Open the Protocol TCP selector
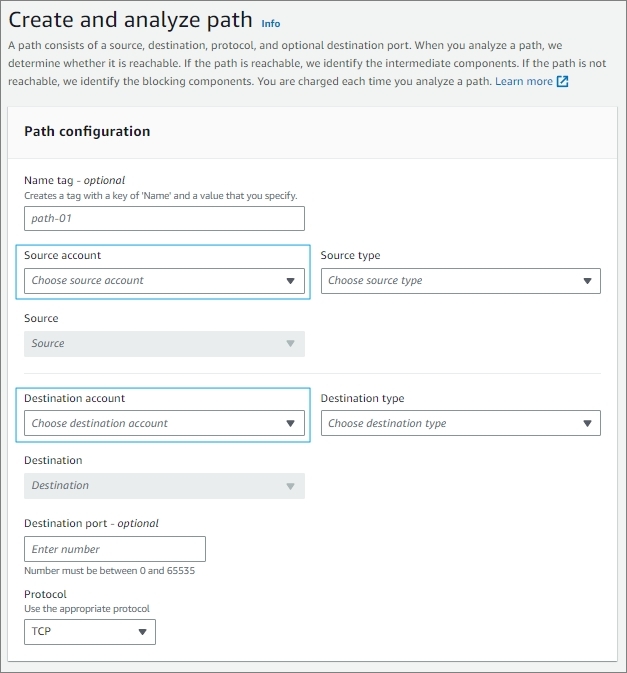 click(x=90, y=632)
